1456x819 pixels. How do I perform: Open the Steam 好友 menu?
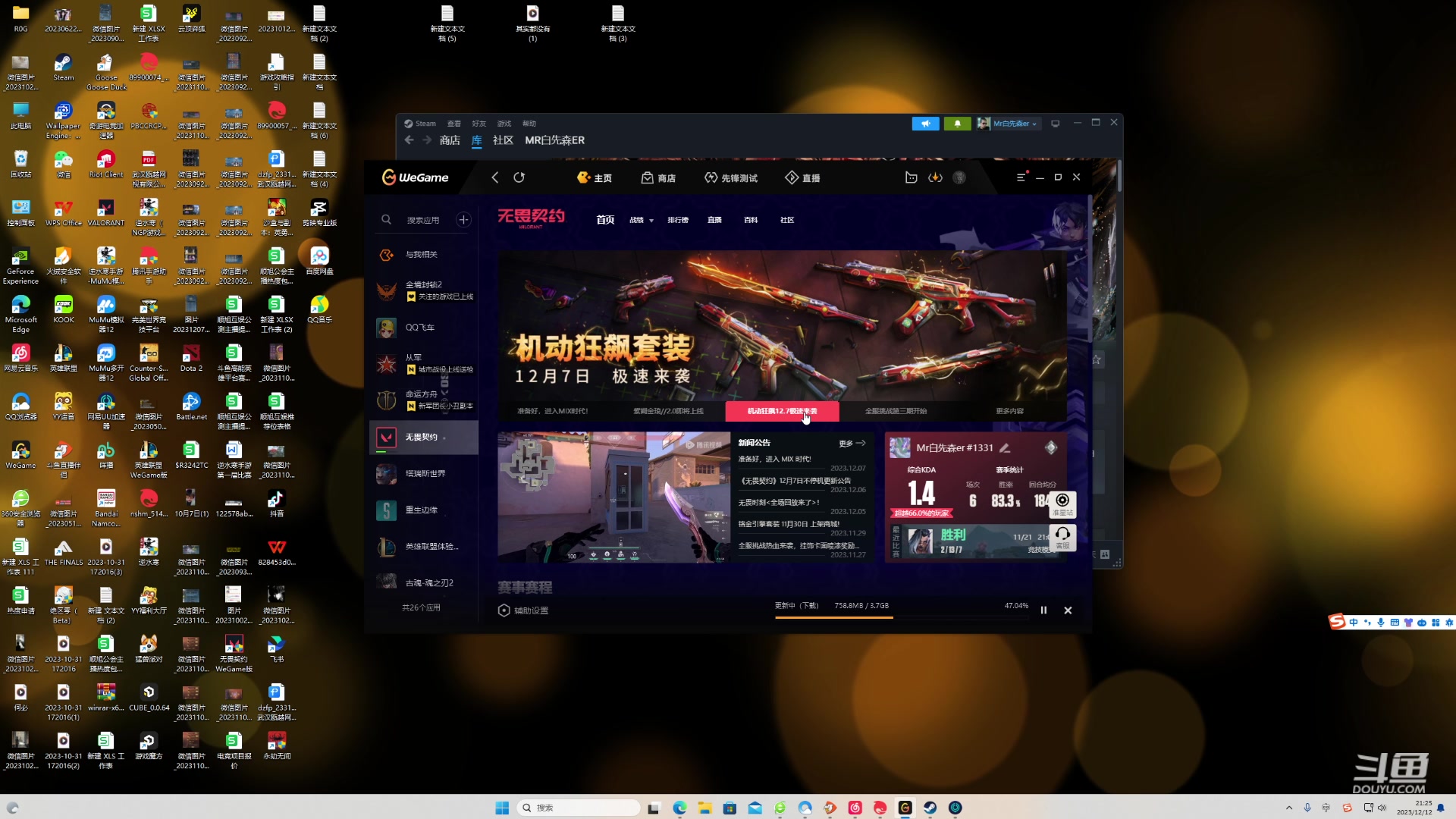coord(479,124)
